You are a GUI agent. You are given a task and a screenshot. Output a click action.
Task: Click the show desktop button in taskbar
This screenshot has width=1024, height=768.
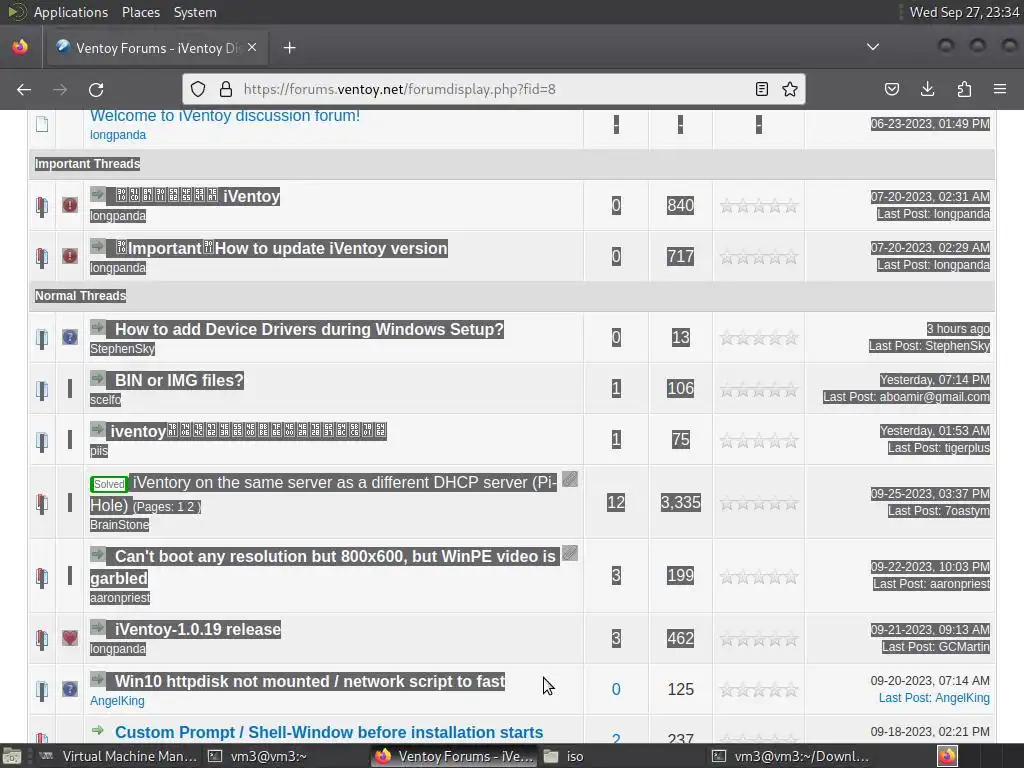(x=12, y=756)
